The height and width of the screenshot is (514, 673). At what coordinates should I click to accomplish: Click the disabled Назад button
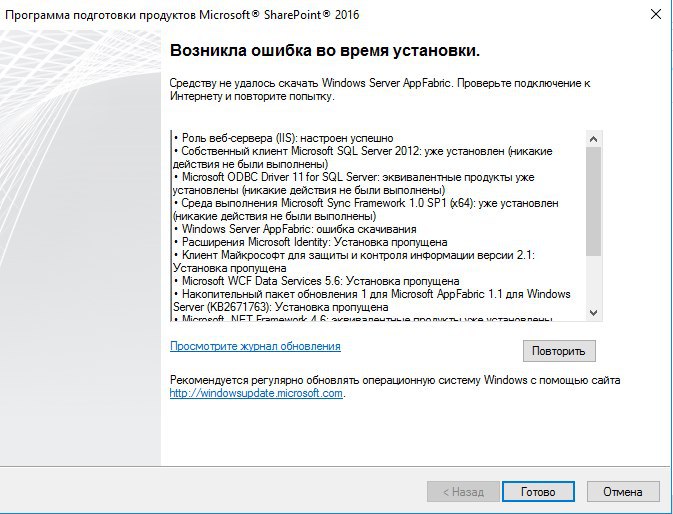(x=463, y=491)
